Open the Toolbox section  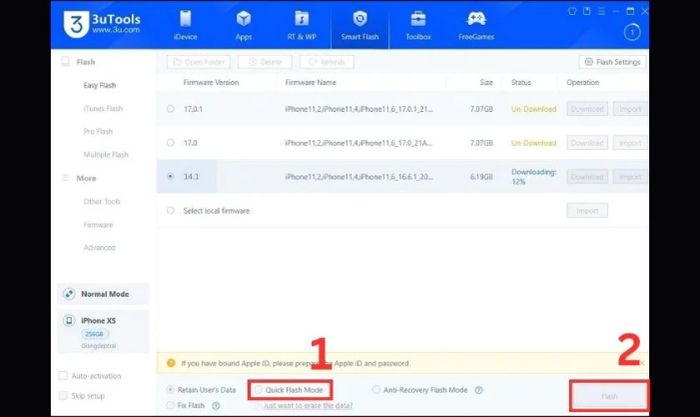(418, 26)
